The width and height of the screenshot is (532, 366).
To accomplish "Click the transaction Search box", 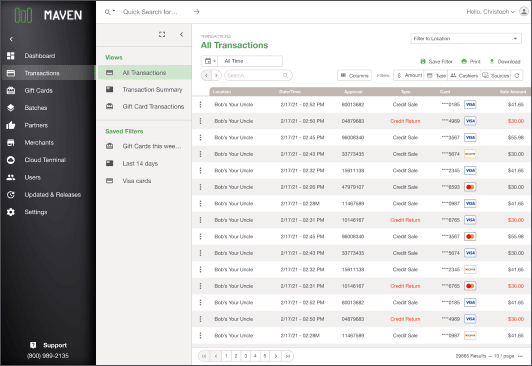I will click(x=258, y=75).
